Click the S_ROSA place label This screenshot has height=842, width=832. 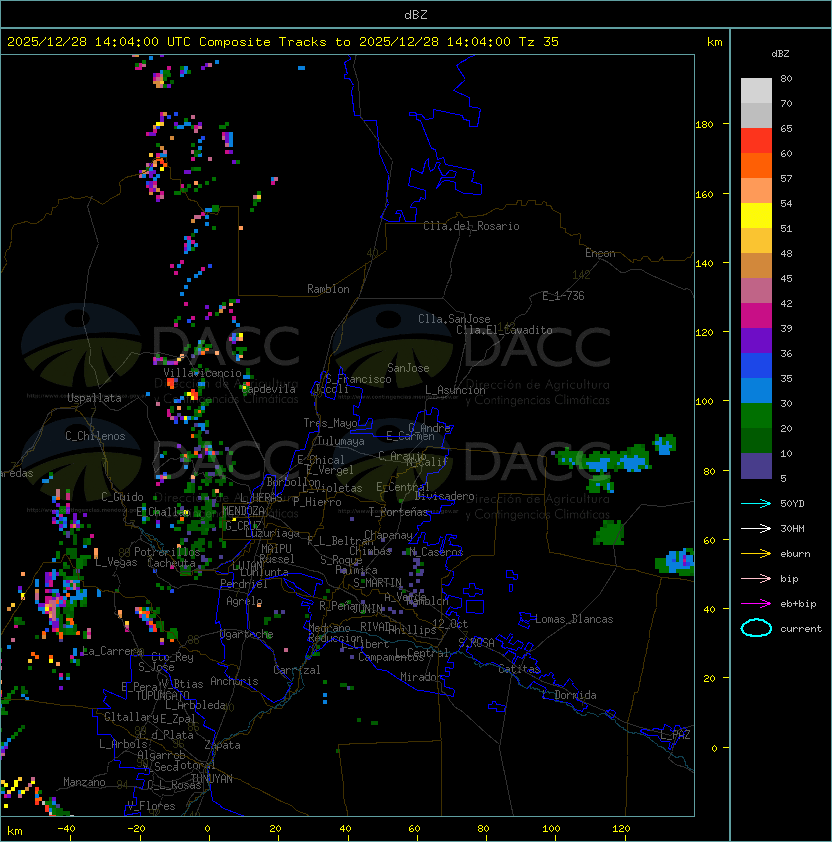476,642
